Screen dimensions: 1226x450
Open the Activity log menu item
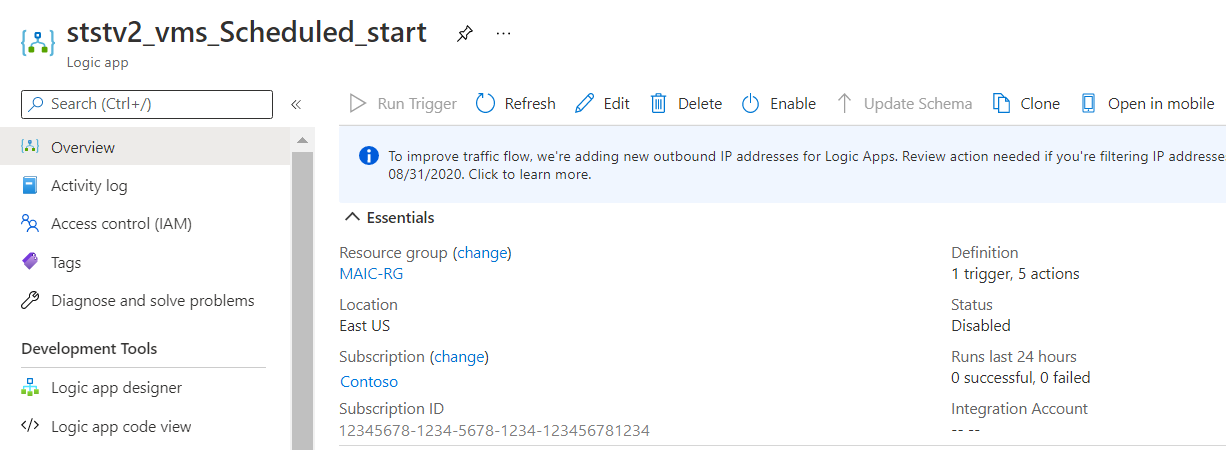coord(89,185)
